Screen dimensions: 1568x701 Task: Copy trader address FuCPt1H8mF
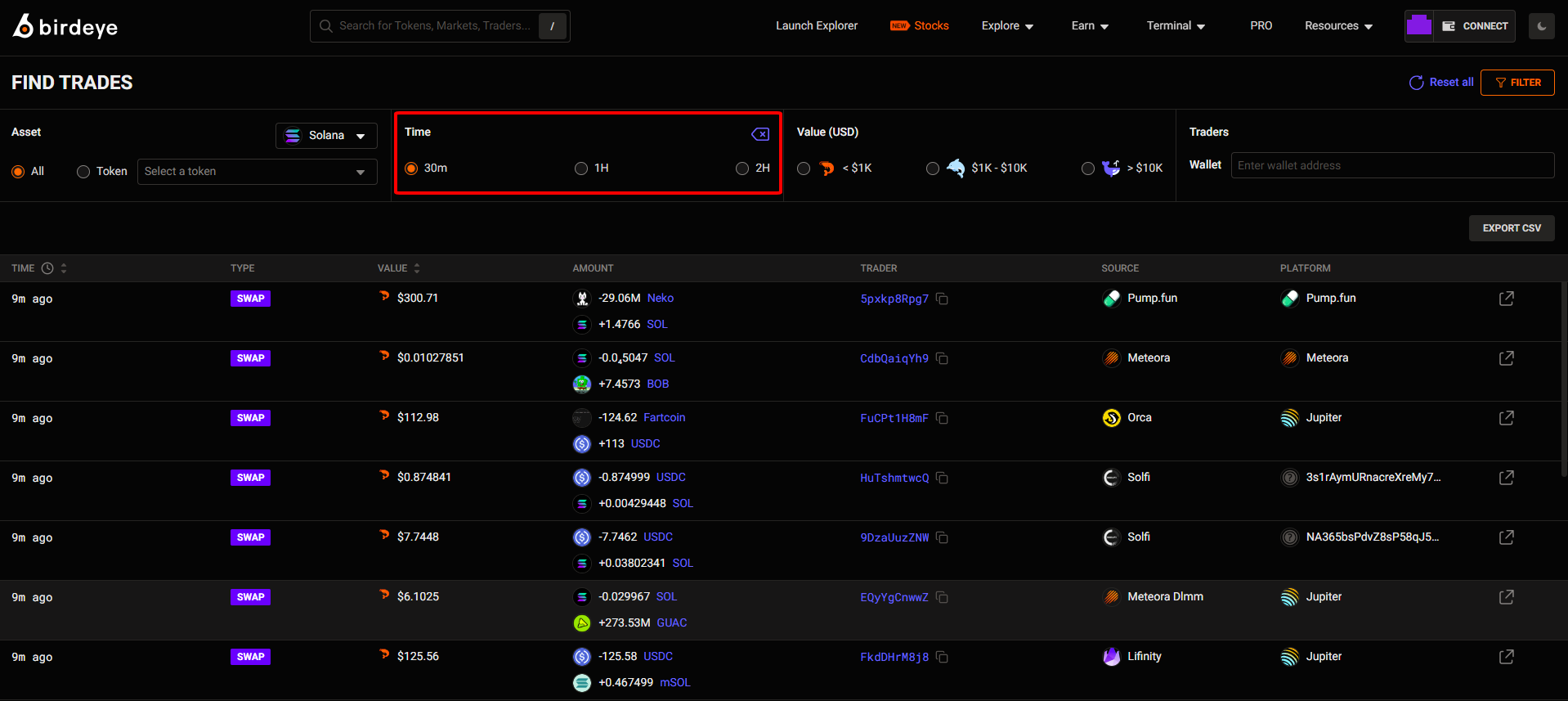(x=942, y=419)
